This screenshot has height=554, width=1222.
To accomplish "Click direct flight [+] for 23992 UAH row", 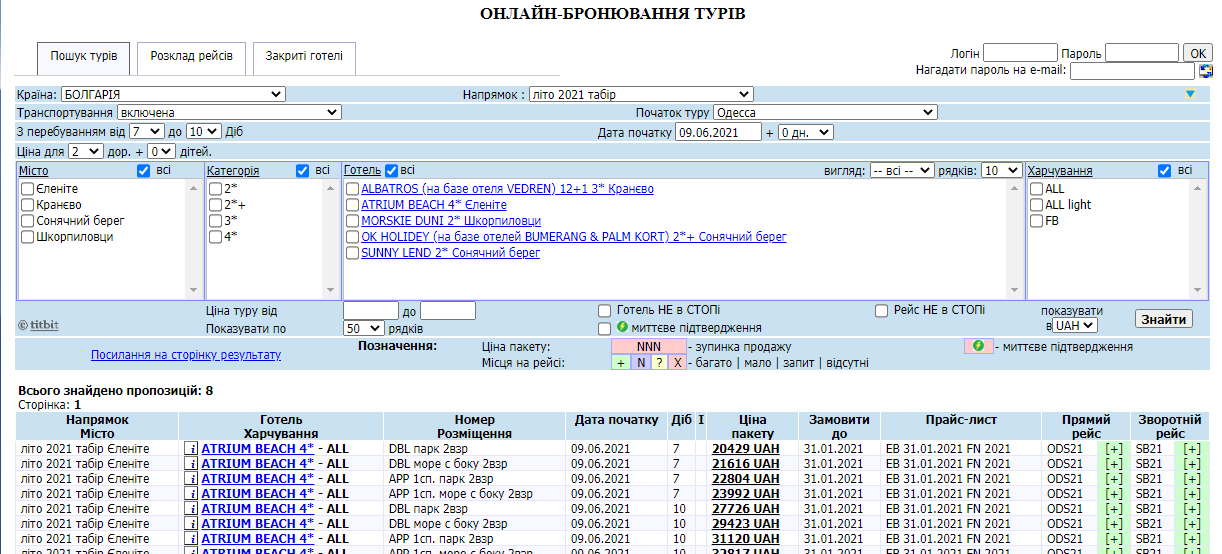I will tap(1114, 494).
